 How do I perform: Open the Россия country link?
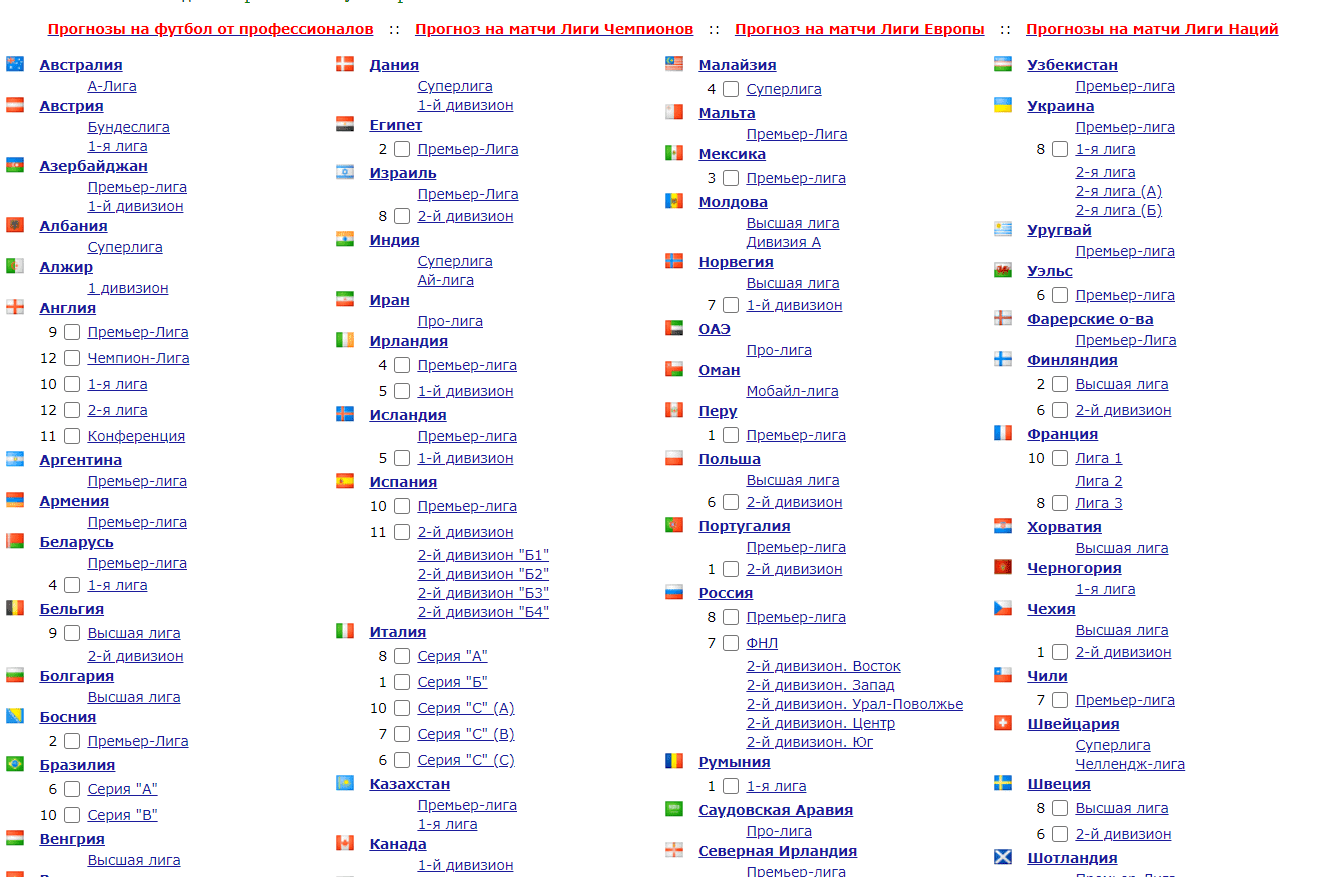point(726,593)
